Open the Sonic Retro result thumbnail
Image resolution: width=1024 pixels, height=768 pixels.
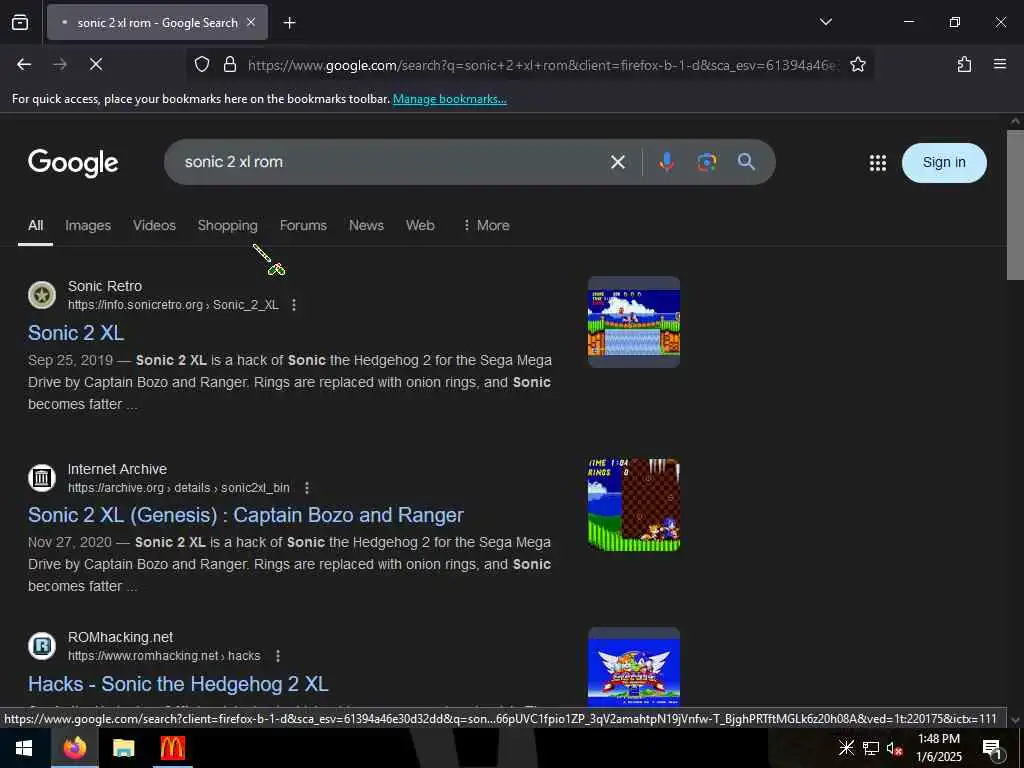pos(633,322)
